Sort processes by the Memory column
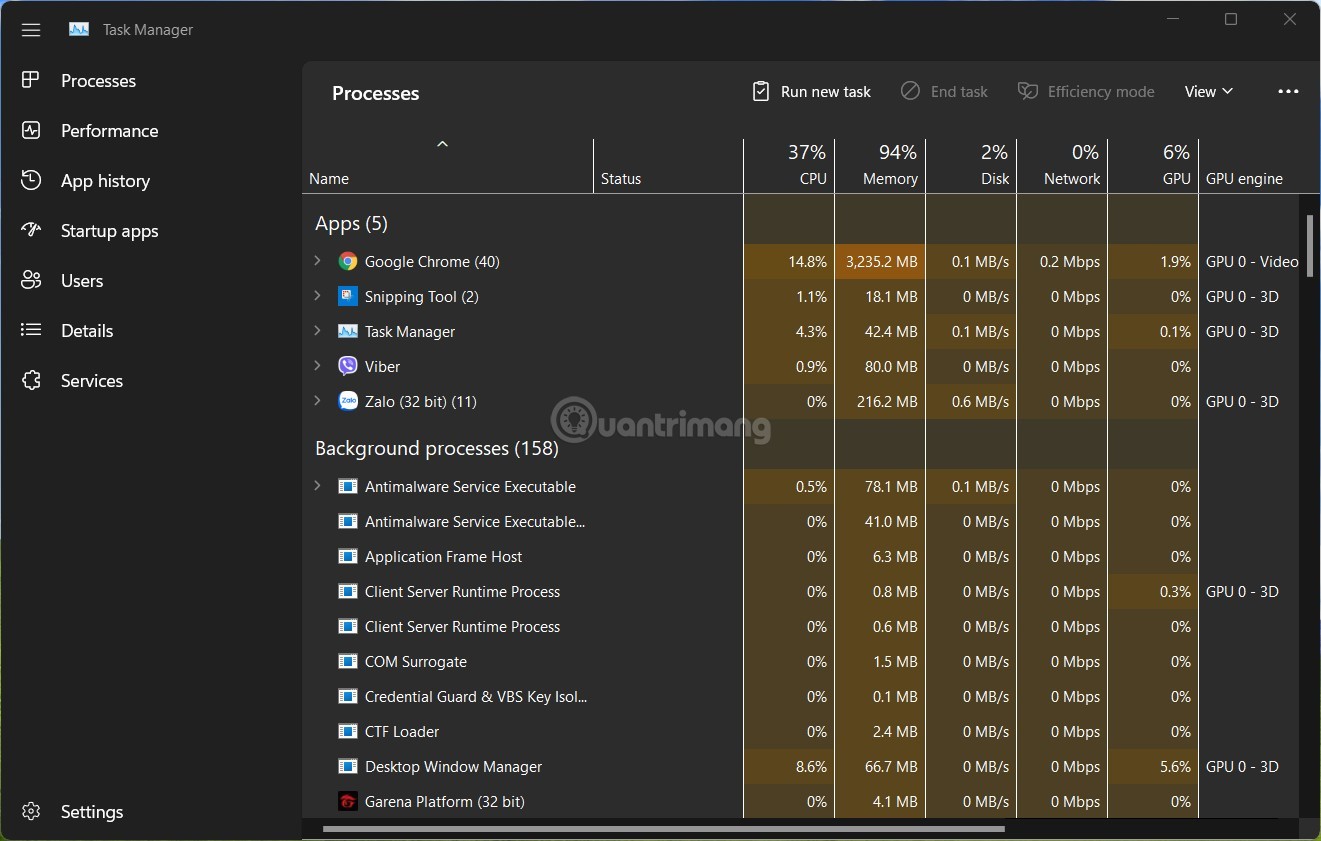 coord(880,166)
